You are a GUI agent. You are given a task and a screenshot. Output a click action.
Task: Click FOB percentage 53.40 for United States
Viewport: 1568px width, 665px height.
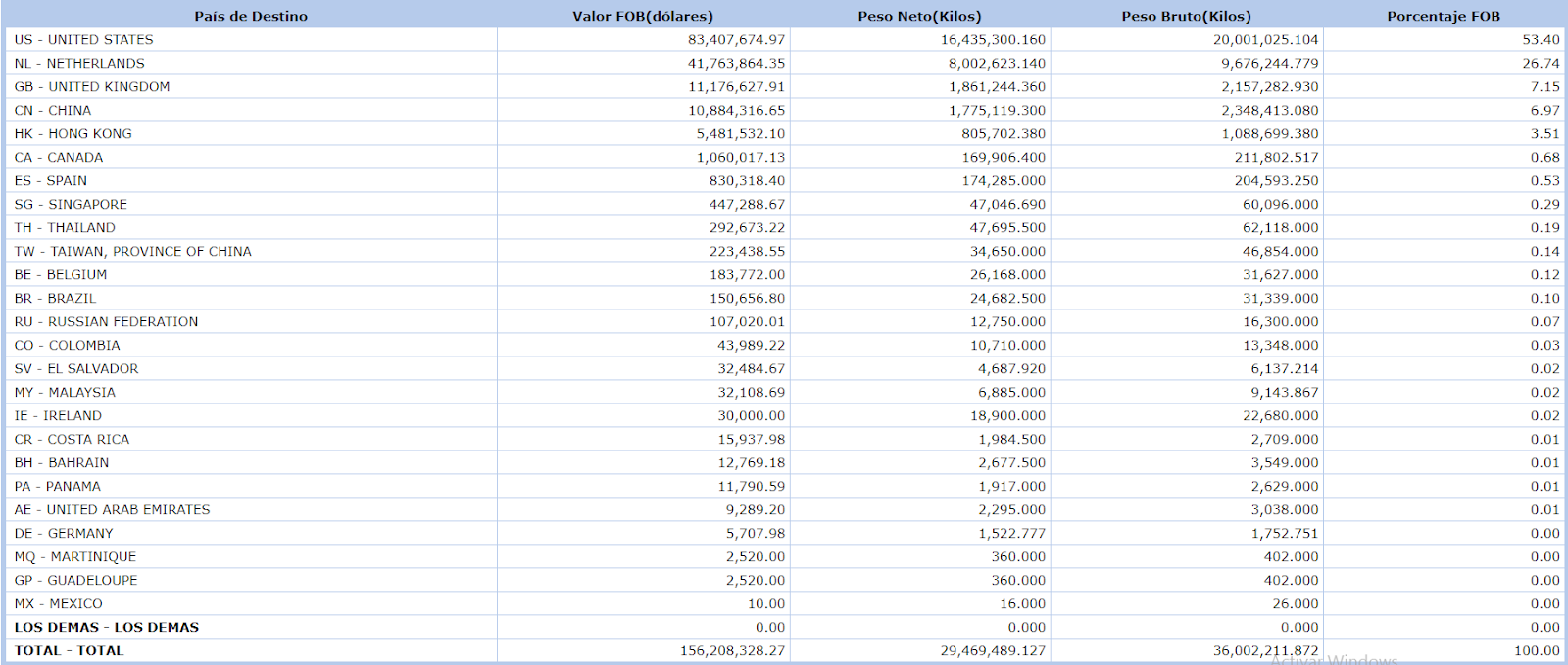(x=1541, y=39)
